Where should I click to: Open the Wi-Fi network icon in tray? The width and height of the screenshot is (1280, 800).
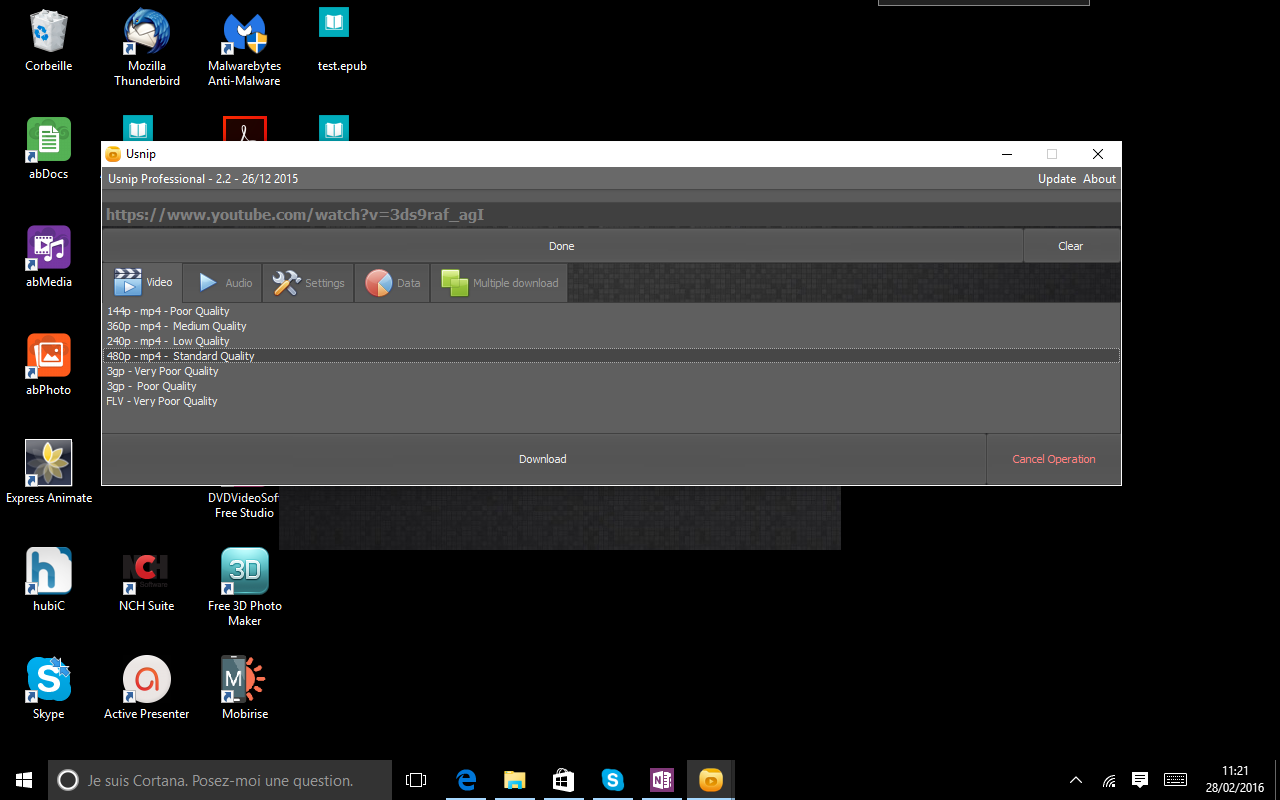tap(1109, 780)
